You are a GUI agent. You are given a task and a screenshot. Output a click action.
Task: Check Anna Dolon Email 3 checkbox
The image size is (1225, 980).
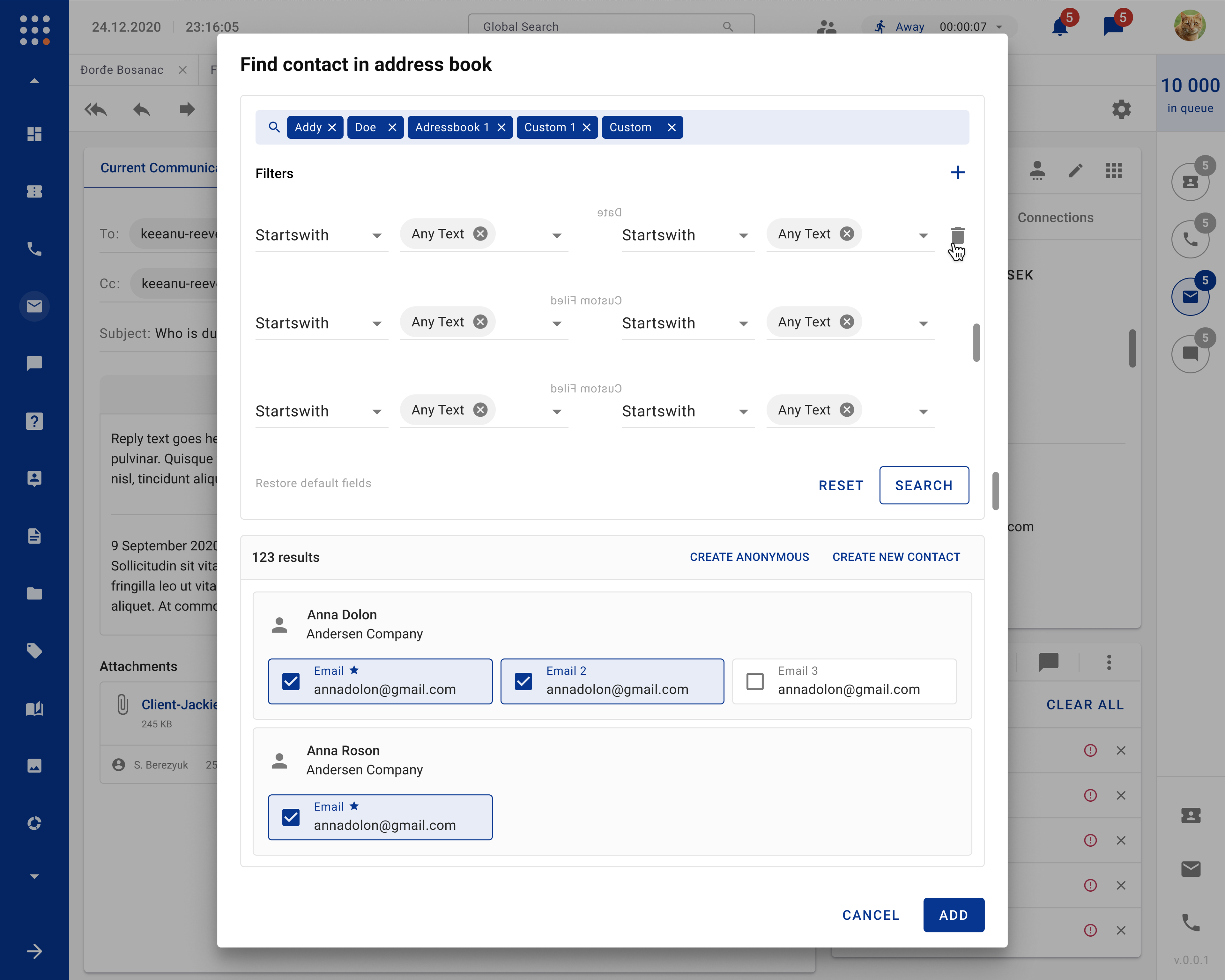pos(754,681)
